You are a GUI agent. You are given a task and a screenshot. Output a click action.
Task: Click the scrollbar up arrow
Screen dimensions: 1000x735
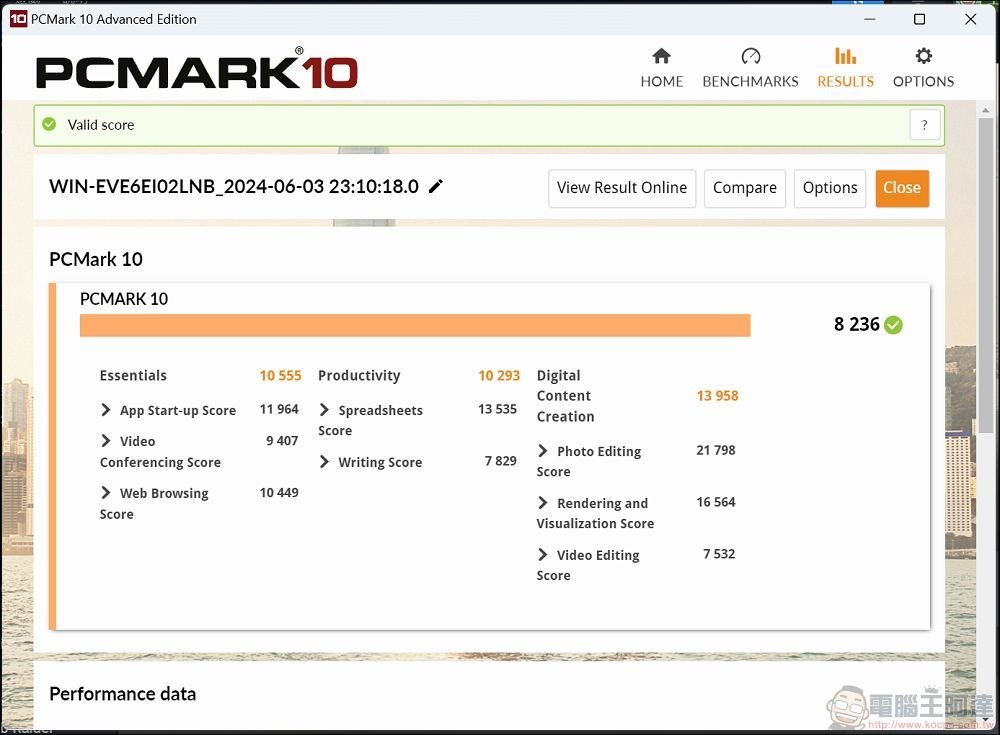[985, 110]
